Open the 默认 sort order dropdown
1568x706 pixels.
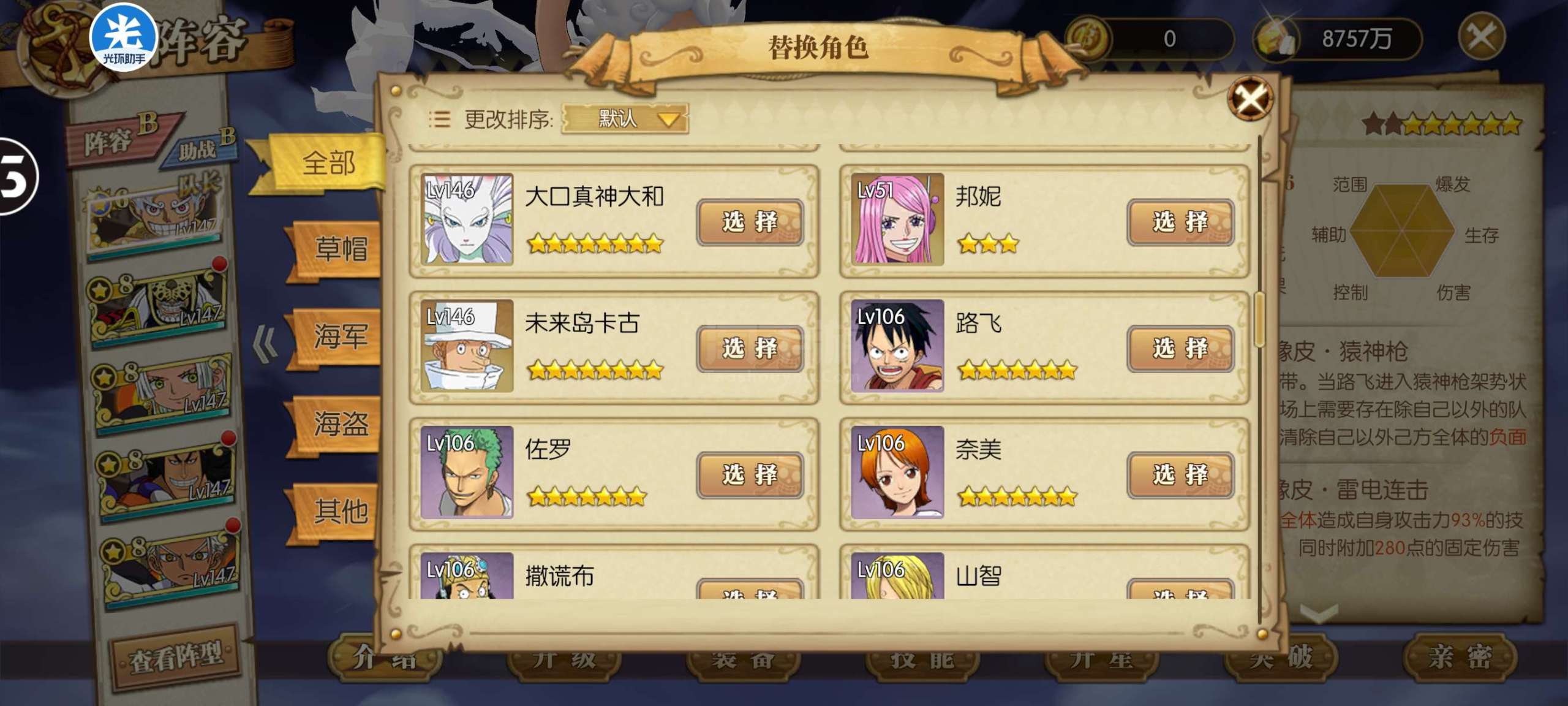(x=625, y=118)
